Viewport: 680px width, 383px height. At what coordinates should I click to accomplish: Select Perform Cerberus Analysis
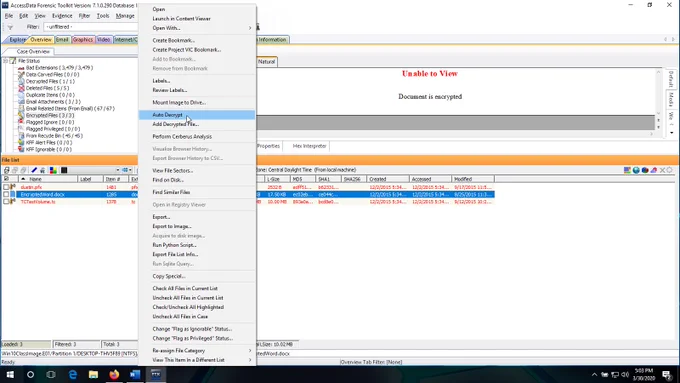[197, 136]
